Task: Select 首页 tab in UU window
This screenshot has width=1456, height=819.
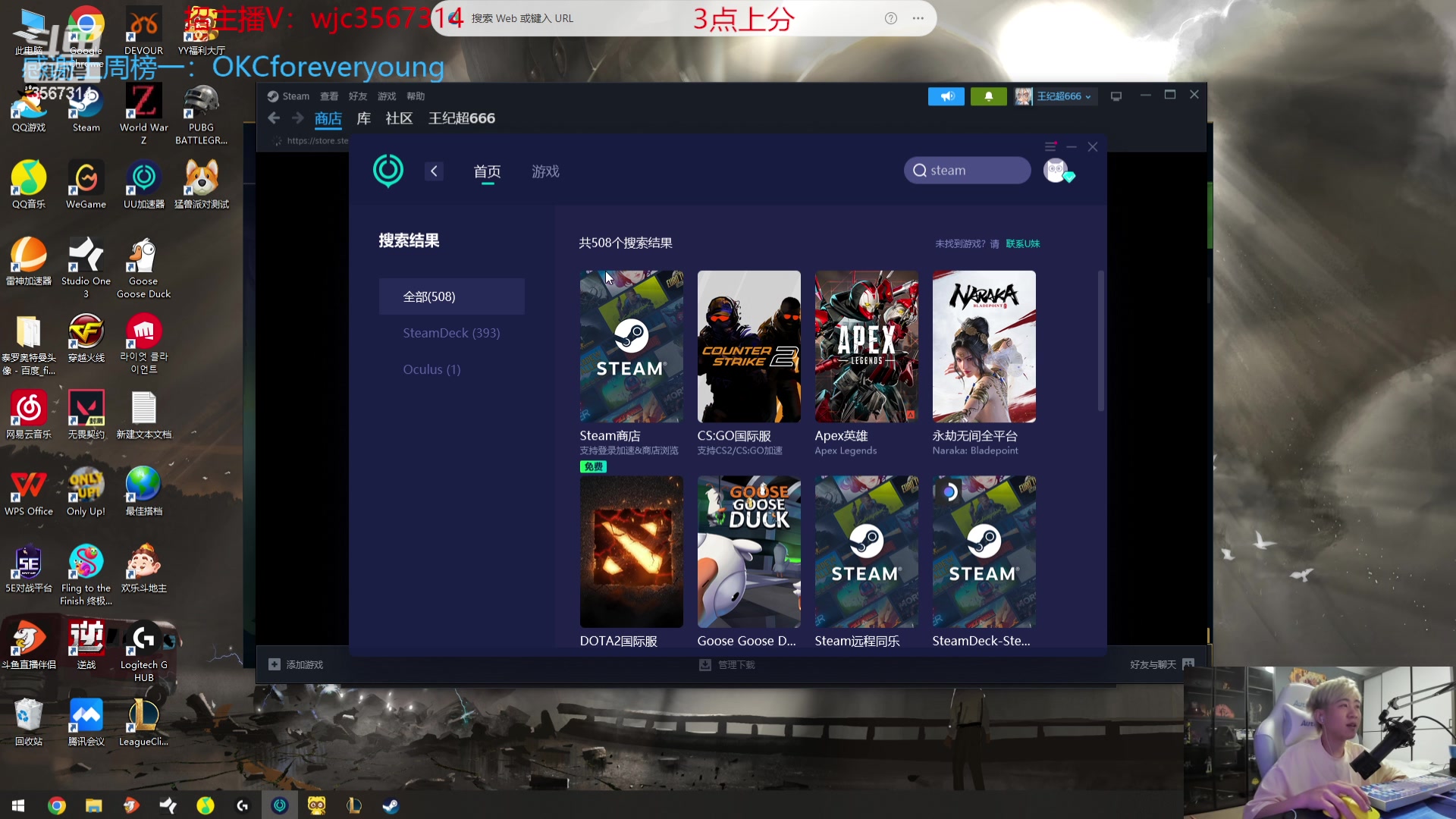Action: (488, 171)
